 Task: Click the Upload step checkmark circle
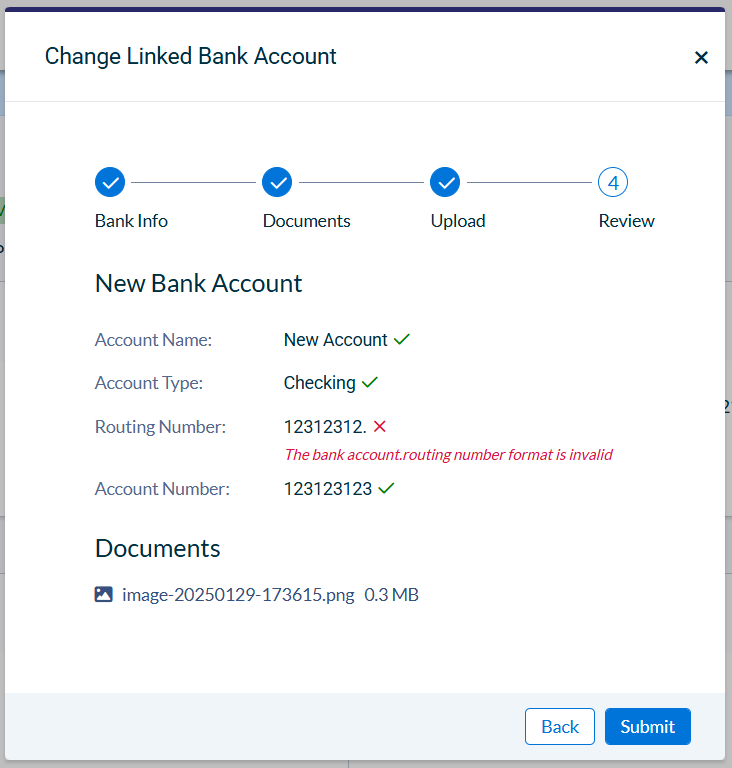(445, 182)
